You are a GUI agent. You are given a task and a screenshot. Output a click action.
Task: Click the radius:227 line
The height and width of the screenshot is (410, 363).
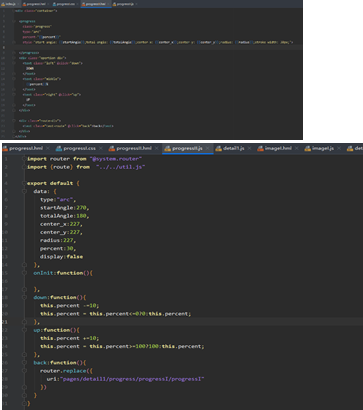[x=58, y=240]
